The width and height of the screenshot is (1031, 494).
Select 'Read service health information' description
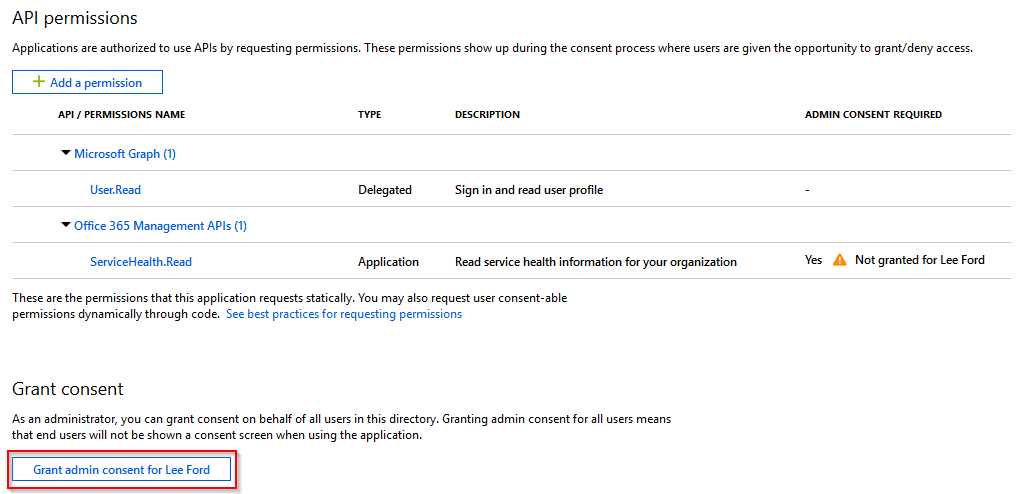pyautogui.click(x=596, y=262)
